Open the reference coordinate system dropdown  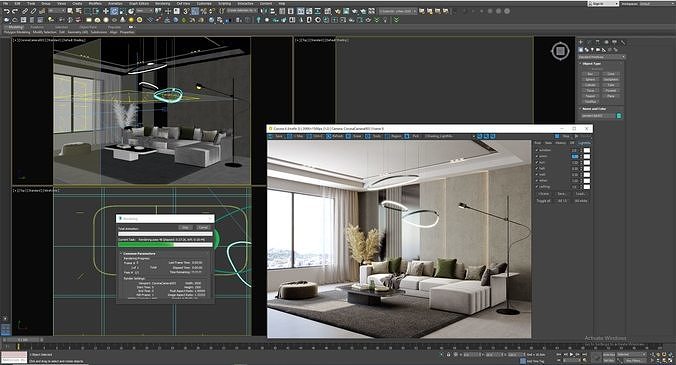145,10
